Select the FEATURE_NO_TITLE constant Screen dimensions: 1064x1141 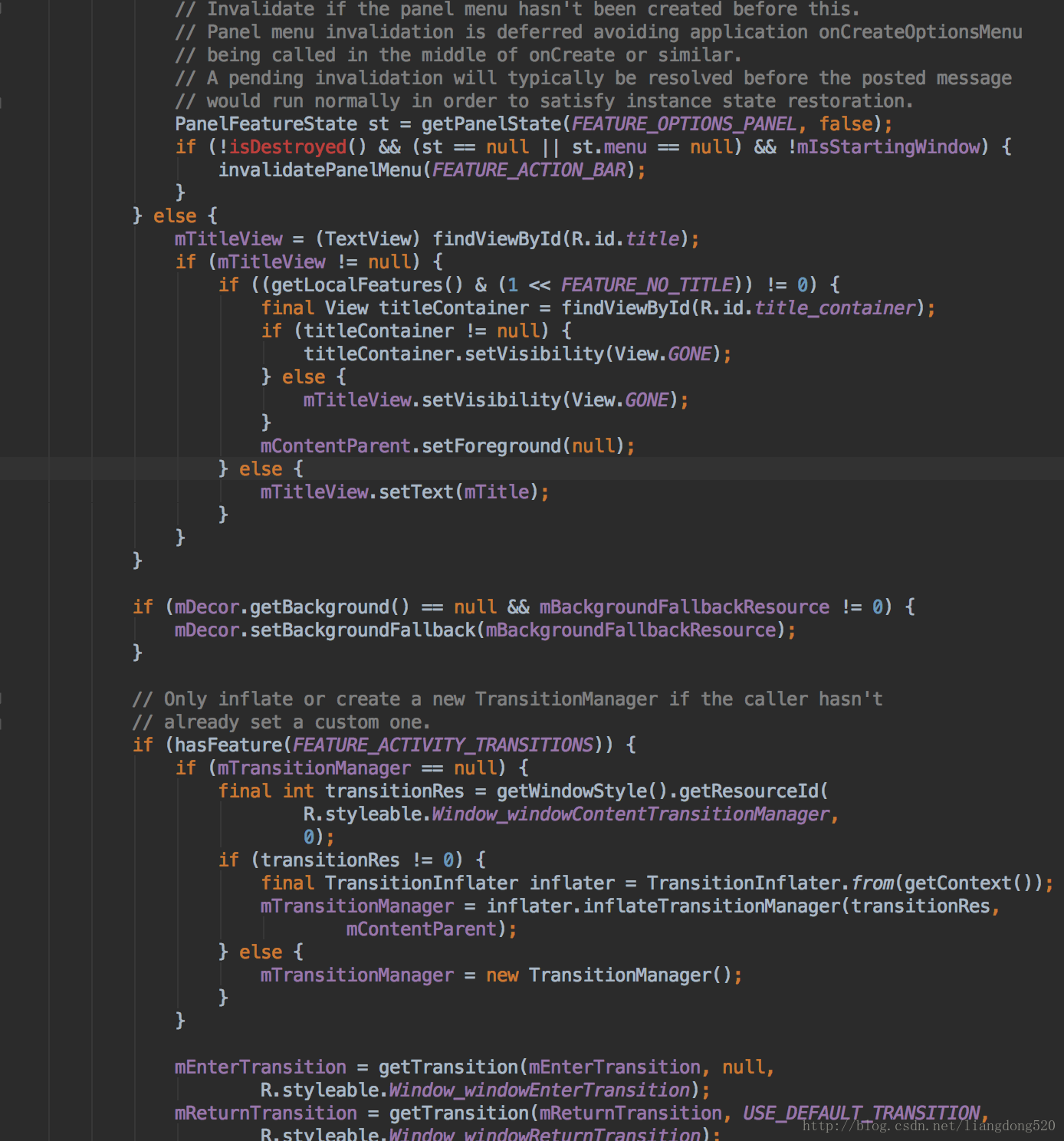tap(646, 285)
